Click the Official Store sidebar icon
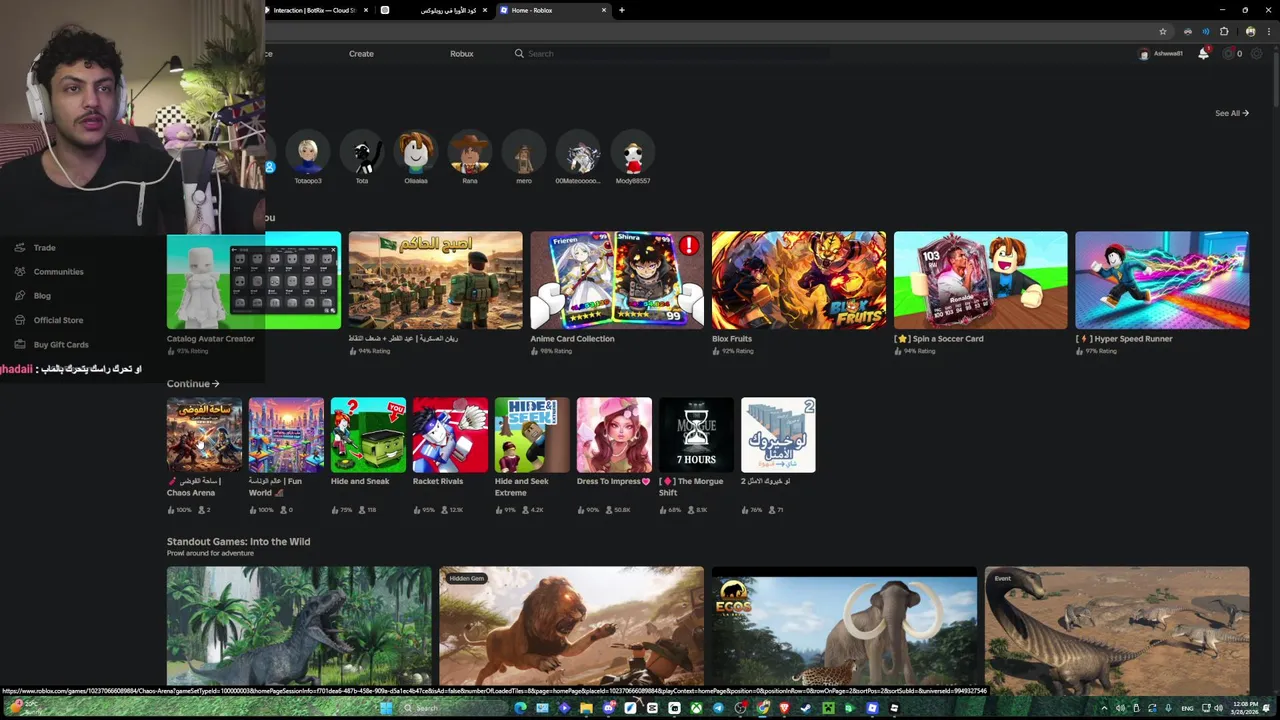The image size is (1280, 720). pos(19,320)
